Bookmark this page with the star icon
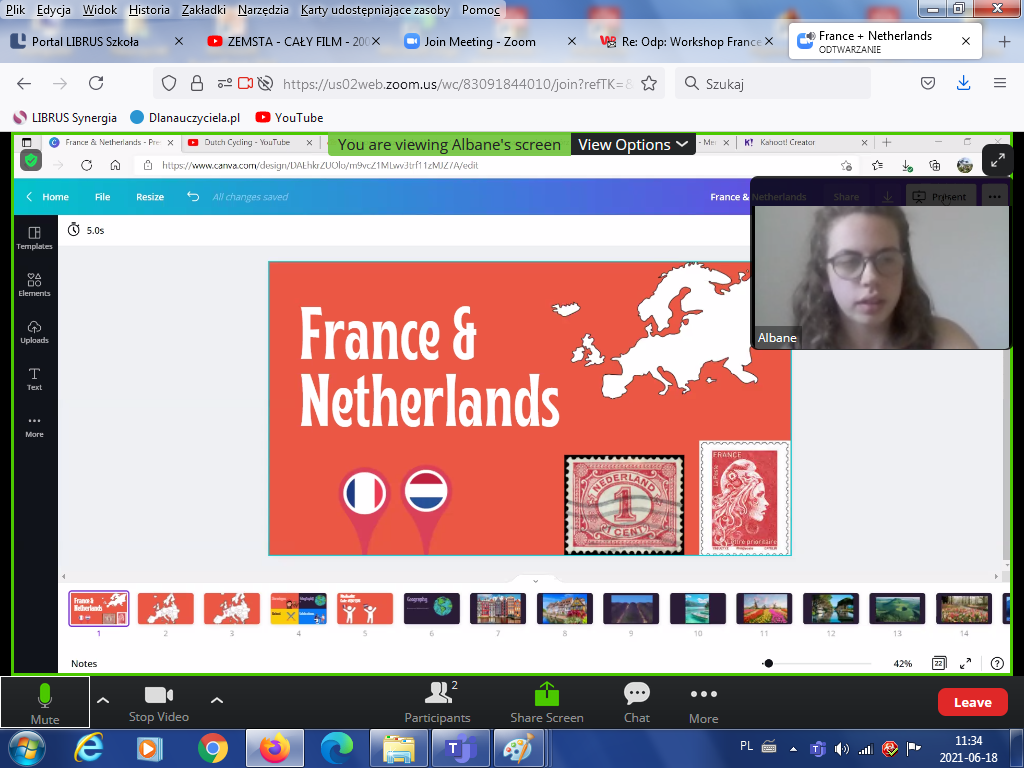The image size is (1024, 768). coord(648,84)
